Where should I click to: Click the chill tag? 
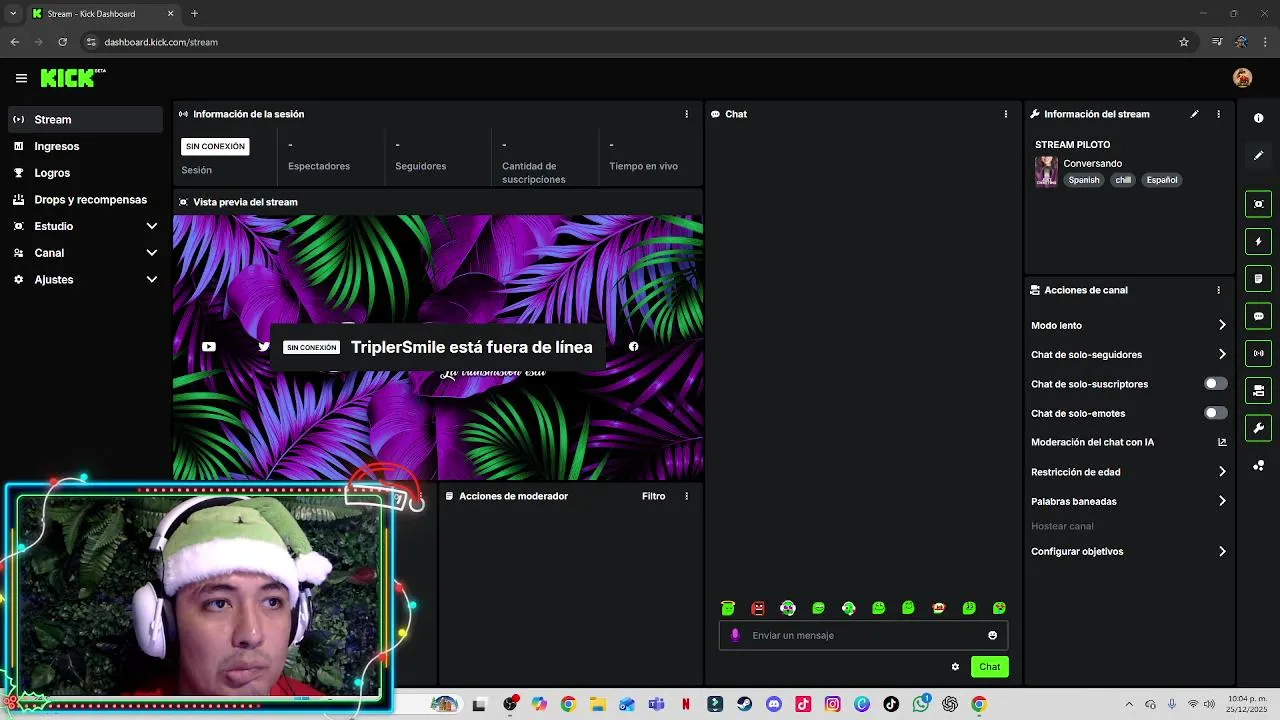point(1123,180)
